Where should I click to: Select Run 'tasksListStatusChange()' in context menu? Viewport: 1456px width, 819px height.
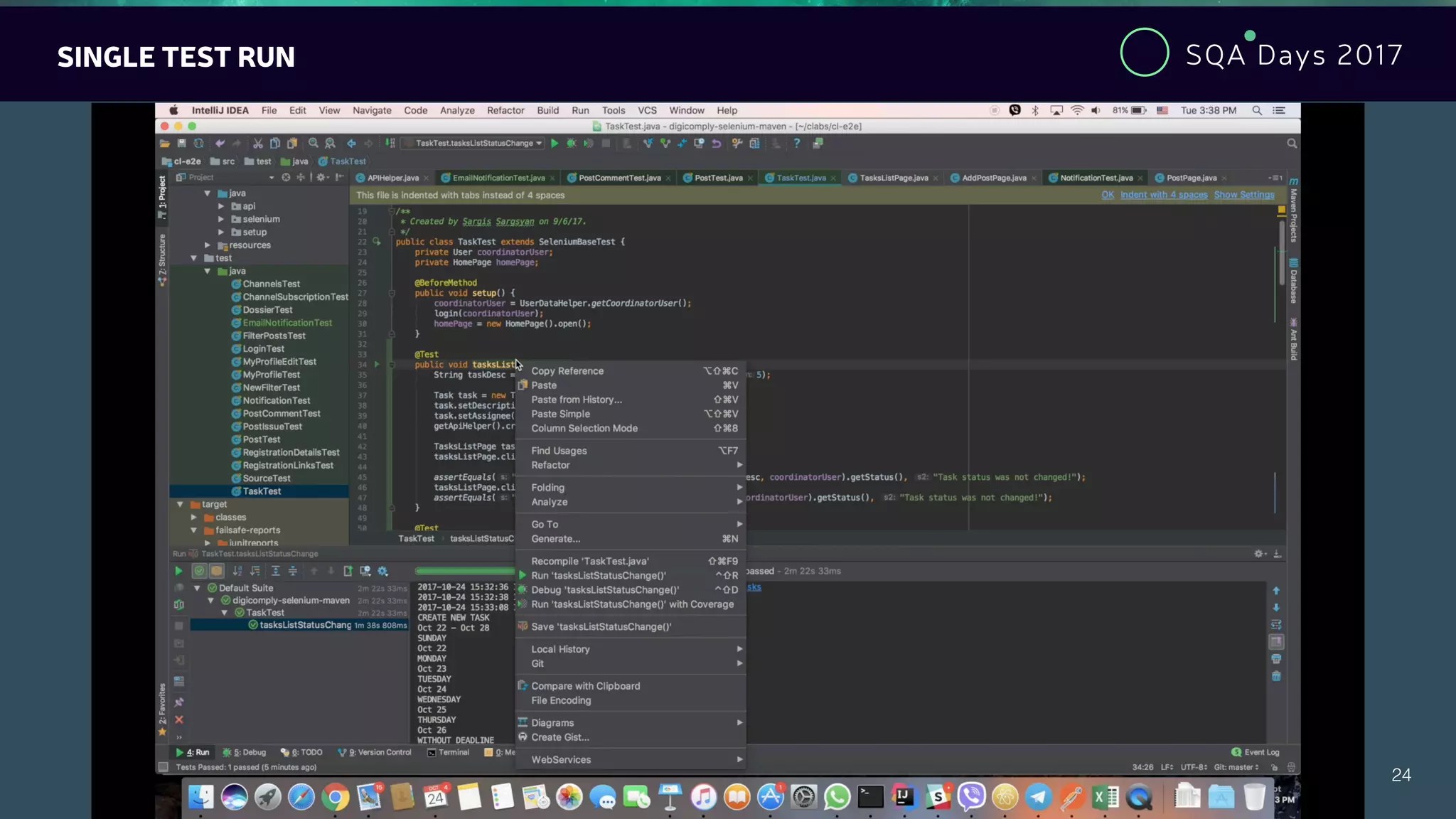pyautogui.click(x=599, y=576)
